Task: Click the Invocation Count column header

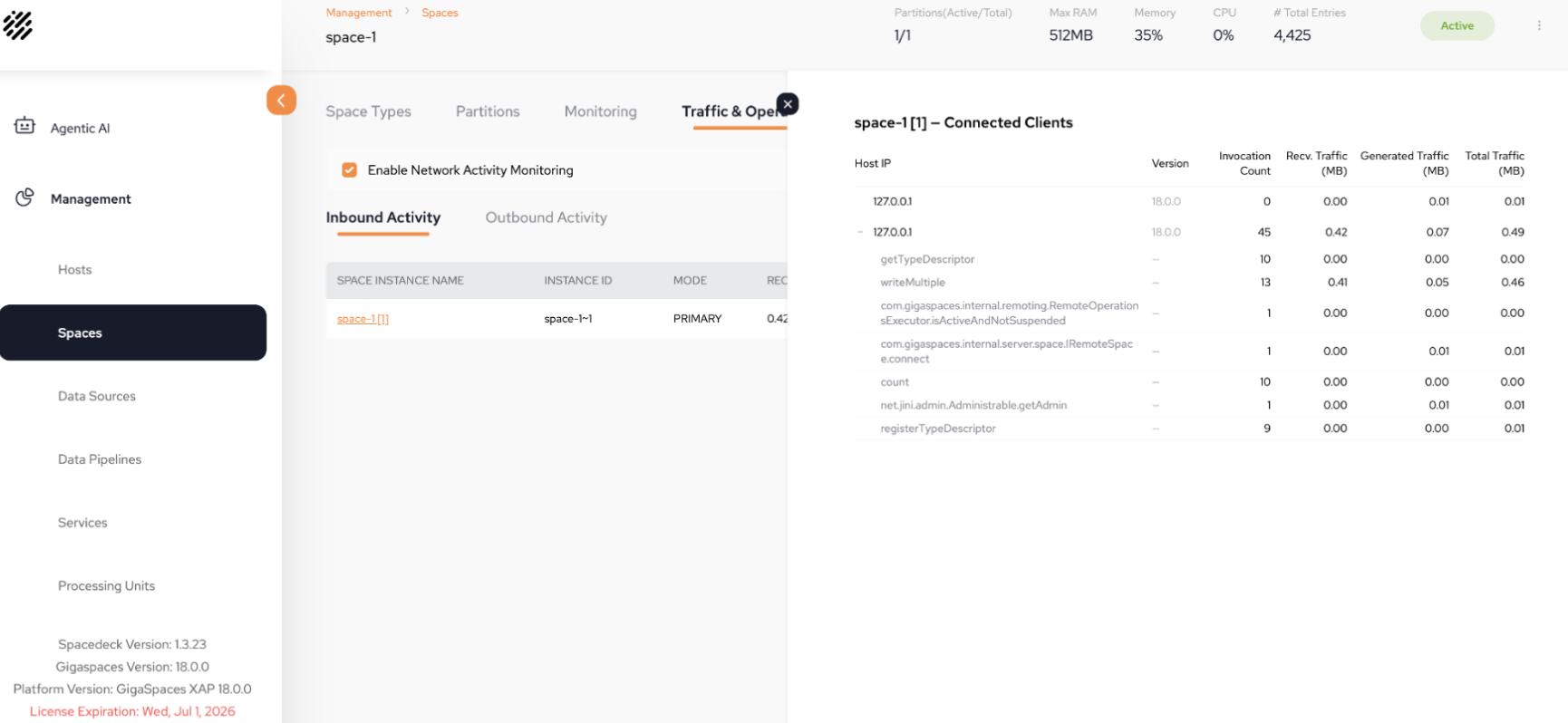Action: point(1244,163)
